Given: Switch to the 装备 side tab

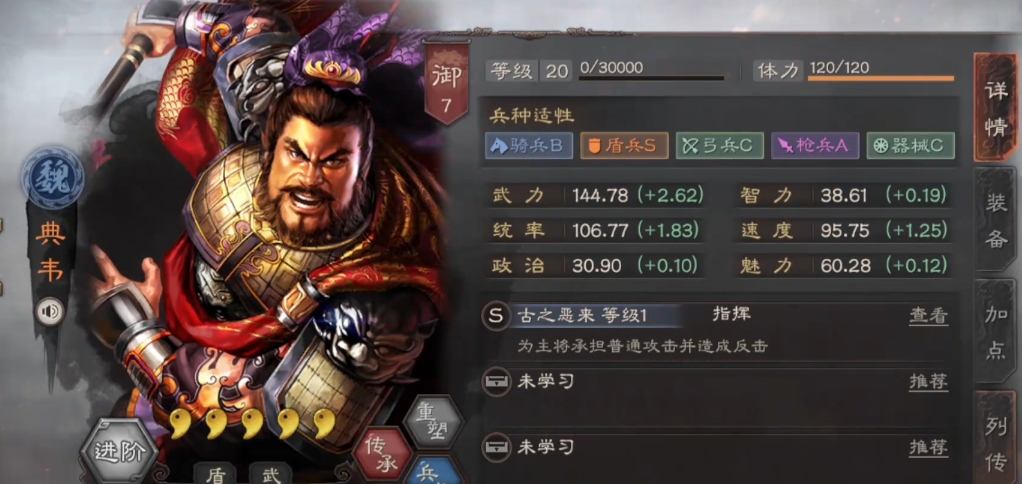Looking at the screenshot, I should 997,220.
